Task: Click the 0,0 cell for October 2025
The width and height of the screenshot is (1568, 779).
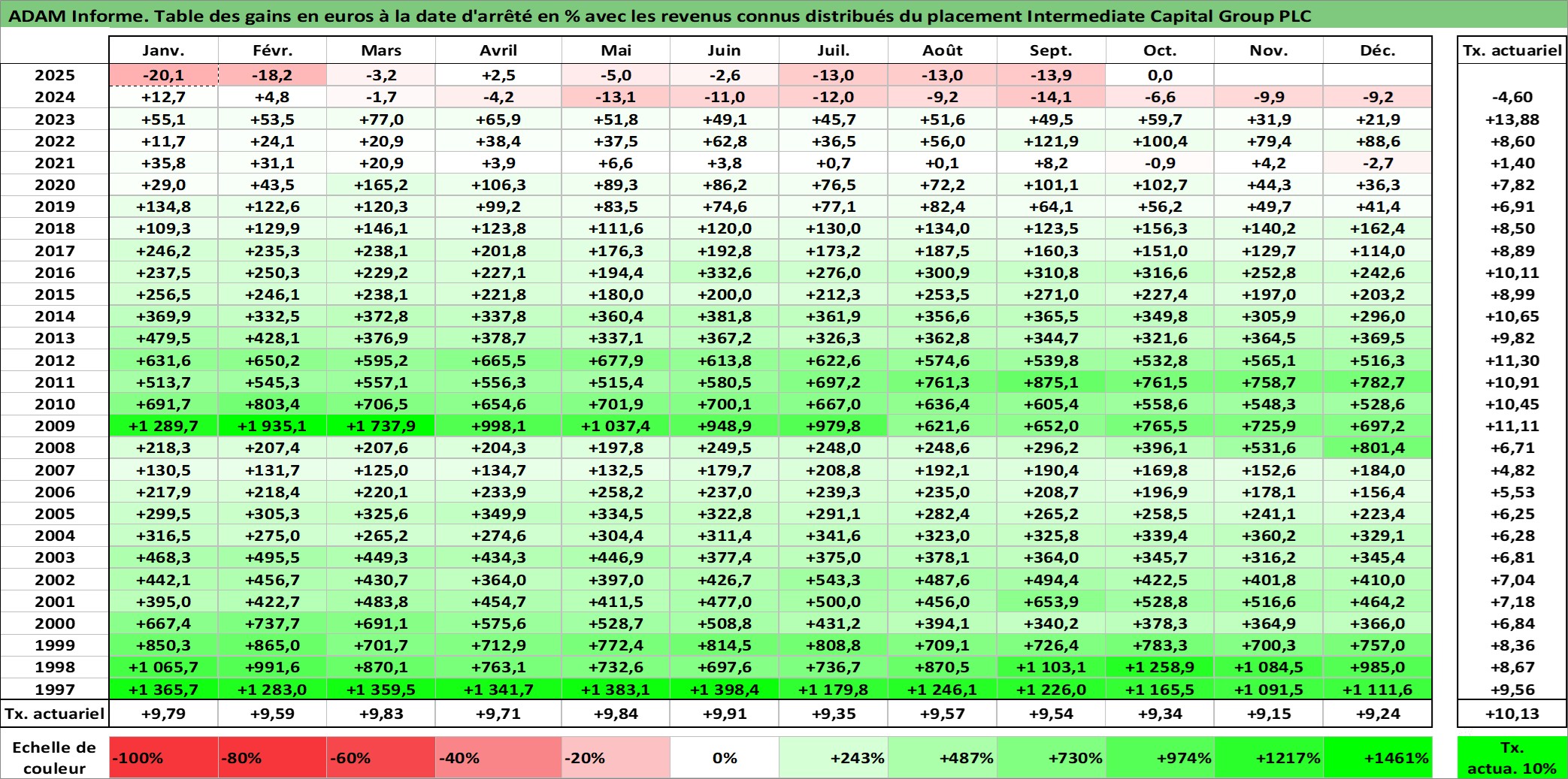Action: click(1160, 75)
